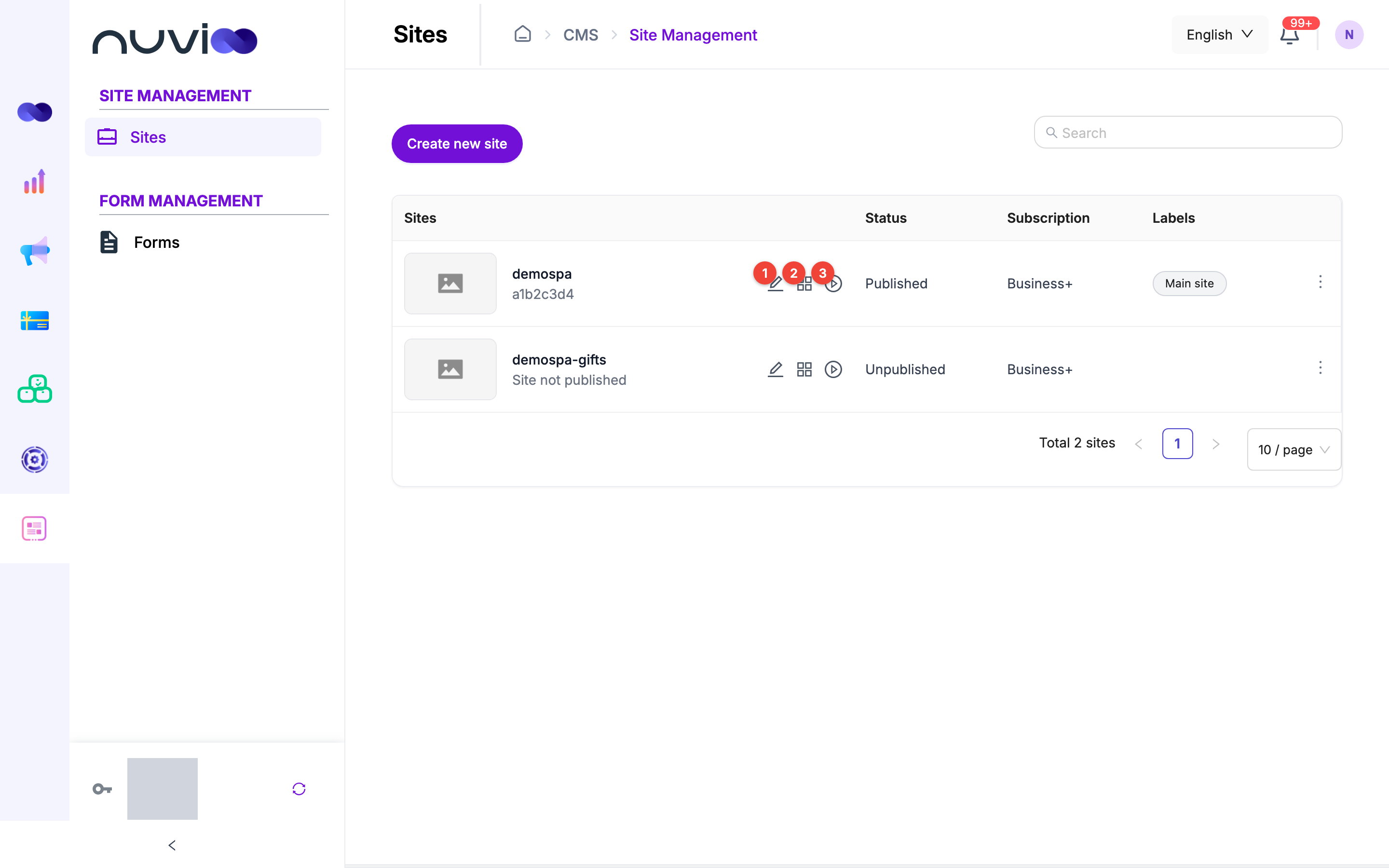Click into the Search field
The width and height of the screenshot is (1389, 868).
point(1187,133)
